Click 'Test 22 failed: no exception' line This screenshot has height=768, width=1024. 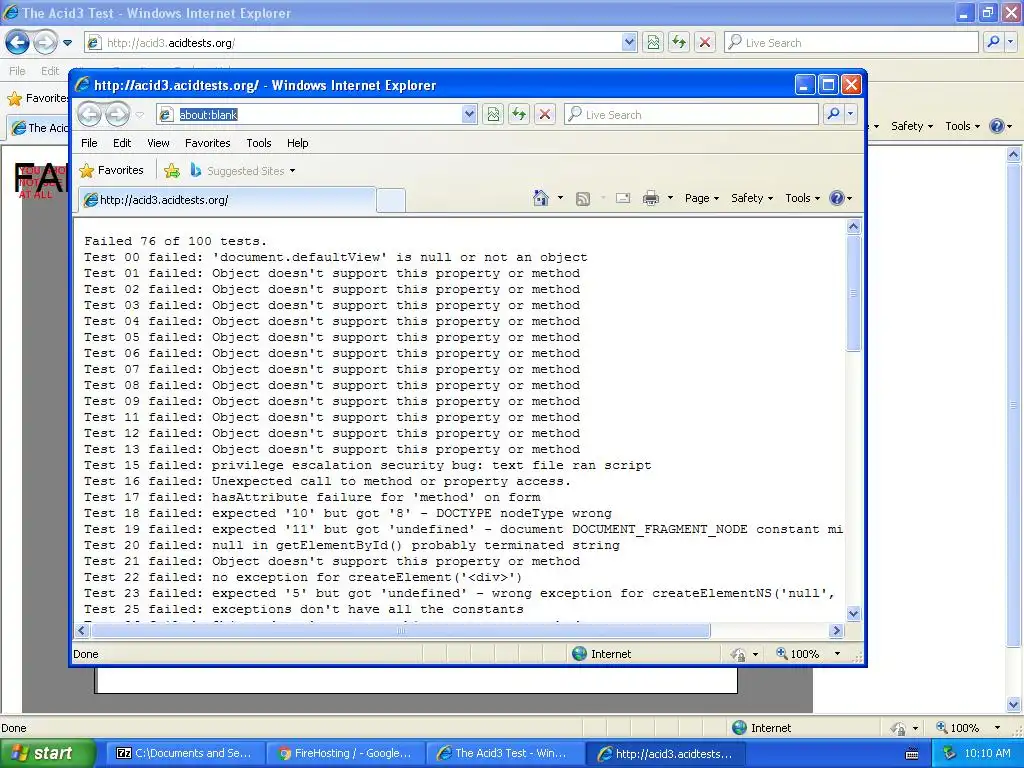tap(303, 577)
